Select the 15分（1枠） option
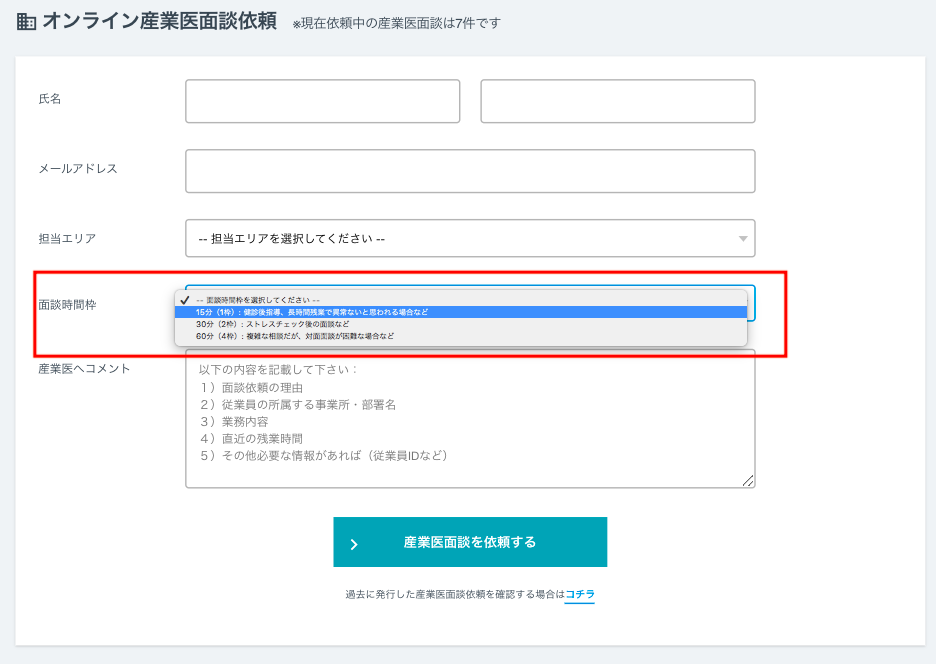This screenshot has width=936, height=664. (x=461, y=312)
